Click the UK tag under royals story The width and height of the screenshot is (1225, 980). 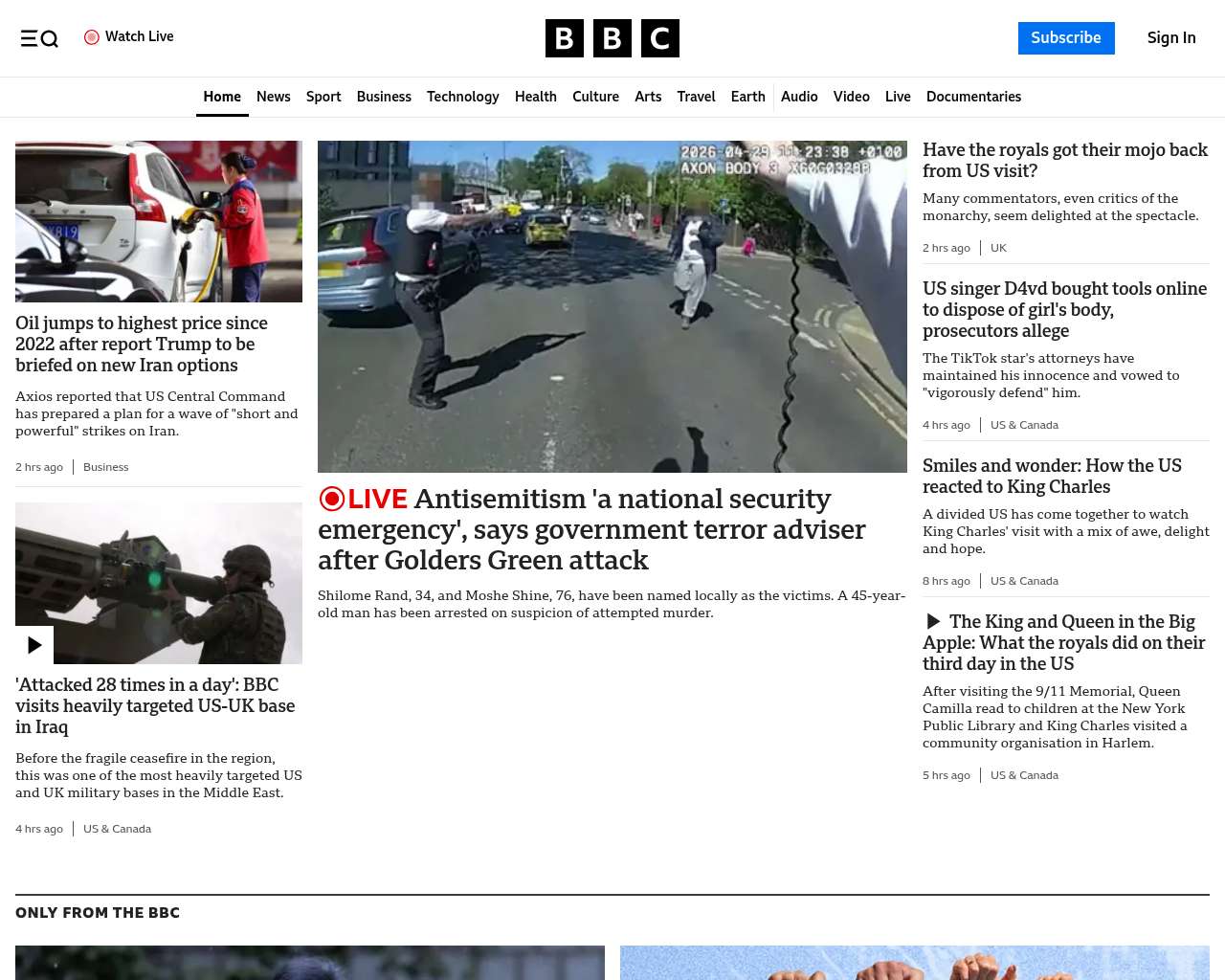coord(998,248)
